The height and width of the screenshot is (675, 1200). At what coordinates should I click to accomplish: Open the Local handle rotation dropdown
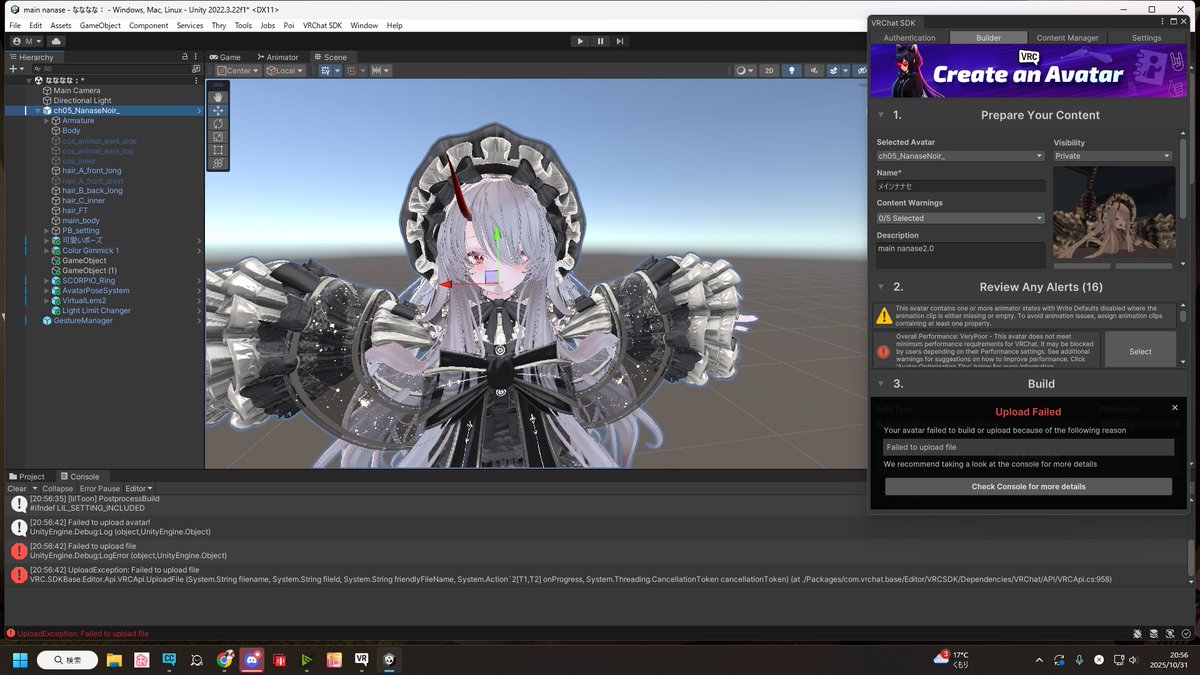[x=285, y=71]
